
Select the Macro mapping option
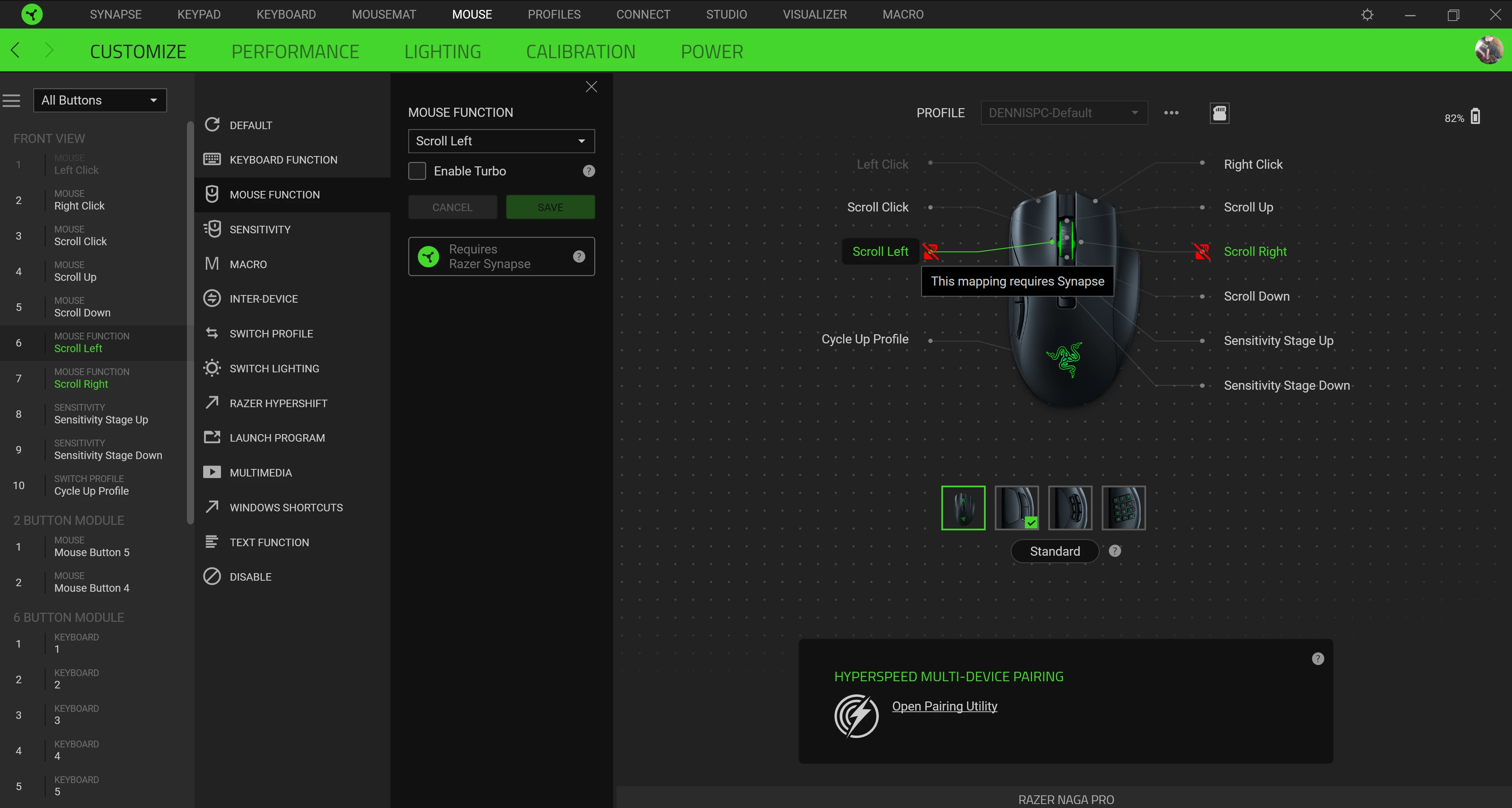click(x=248, y=264)
